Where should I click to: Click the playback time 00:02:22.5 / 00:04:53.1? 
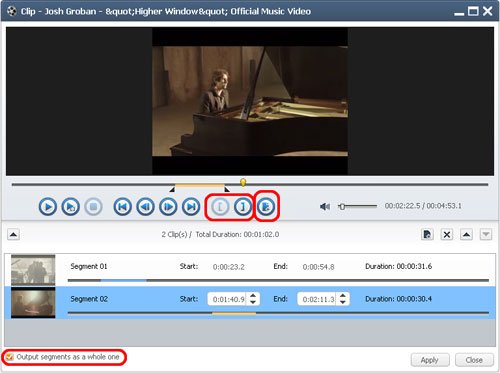423,206
